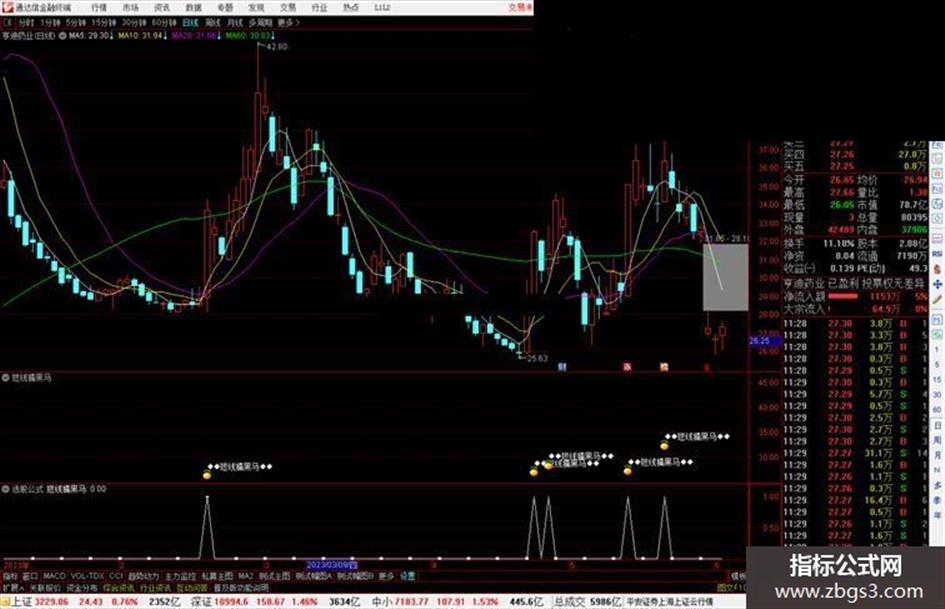Viewport: 945px width, 609px height.
Task: Toggle the 短线擒黑马 sub-panel header icon
Action: coord(5,378)
